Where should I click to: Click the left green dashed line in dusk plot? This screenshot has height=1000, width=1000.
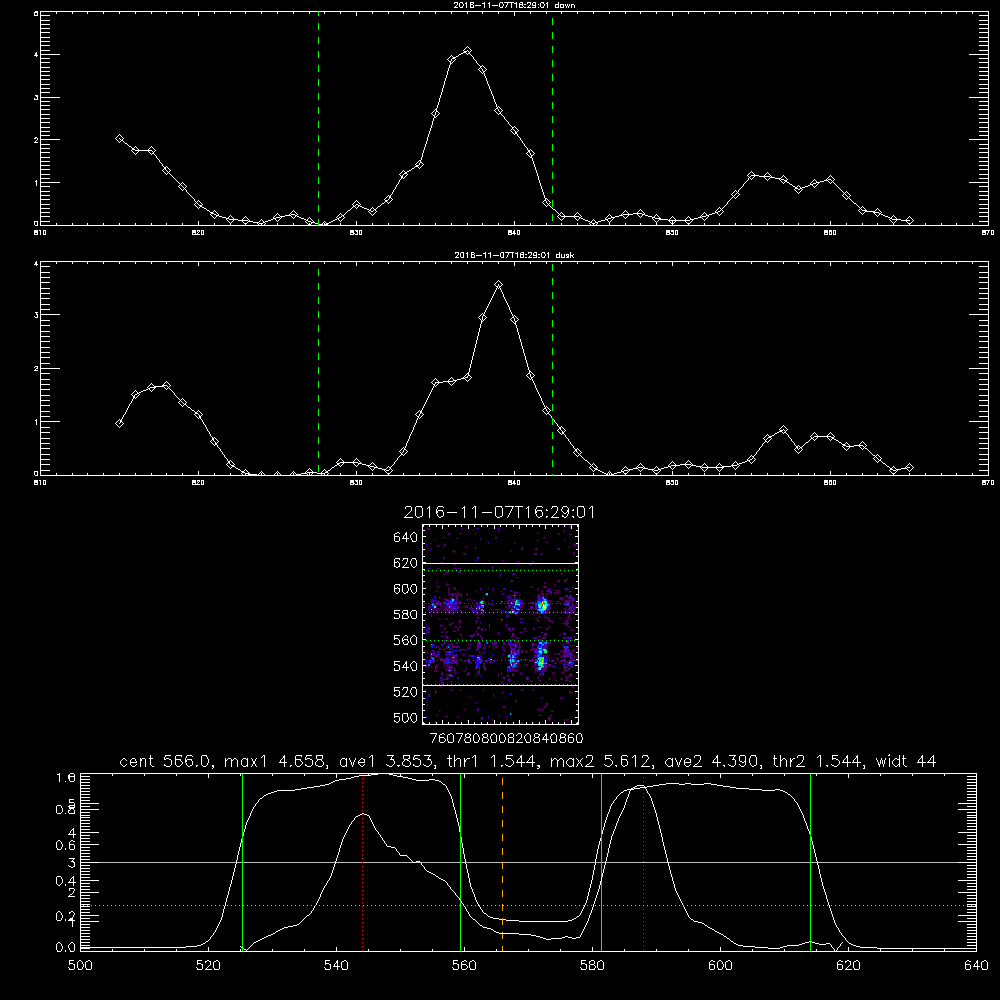pos(318,368)
